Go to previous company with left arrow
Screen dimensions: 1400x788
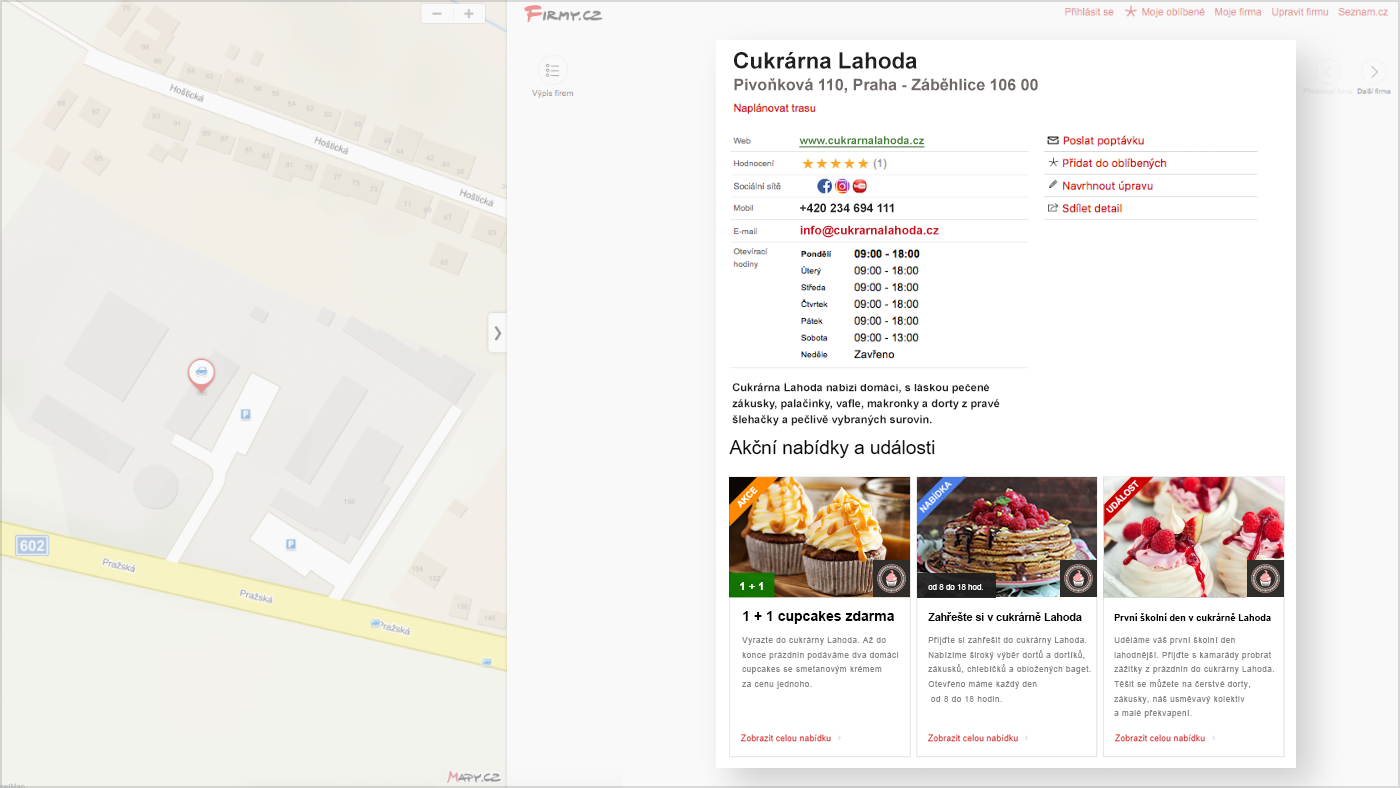pyautogui.click(x=1328, y=71)
